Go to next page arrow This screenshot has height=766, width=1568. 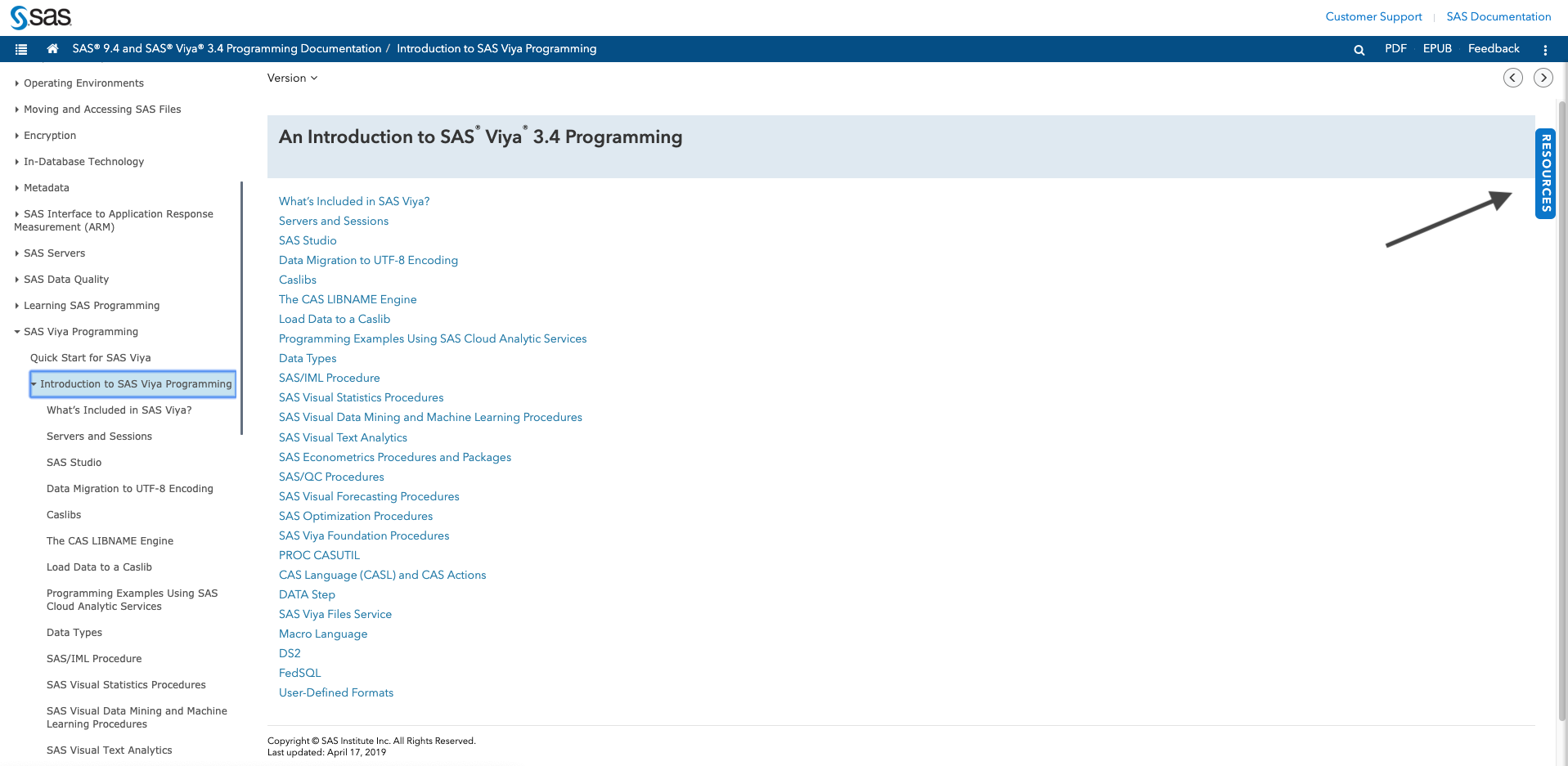point(1543,78)
